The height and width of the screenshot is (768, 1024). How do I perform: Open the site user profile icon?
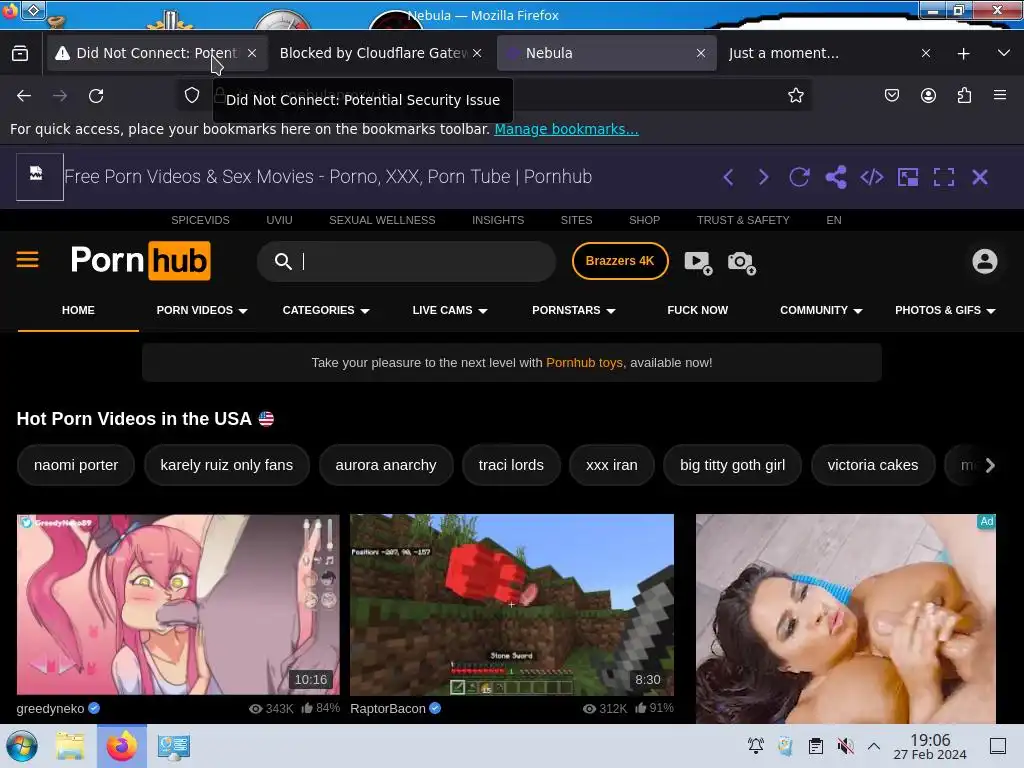pyautogui.click(x=985, y=261)
